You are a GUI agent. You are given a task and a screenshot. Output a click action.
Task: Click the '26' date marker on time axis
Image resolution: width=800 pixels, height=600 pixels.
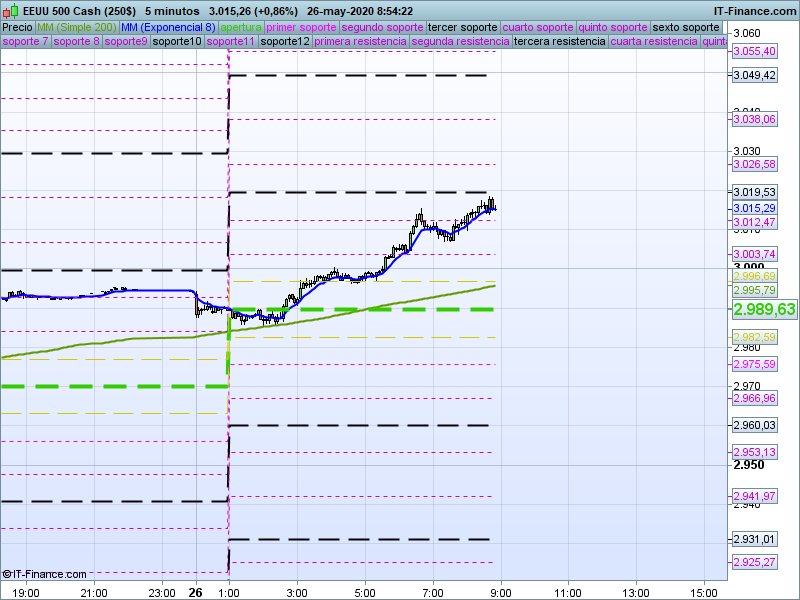(194, 591)
